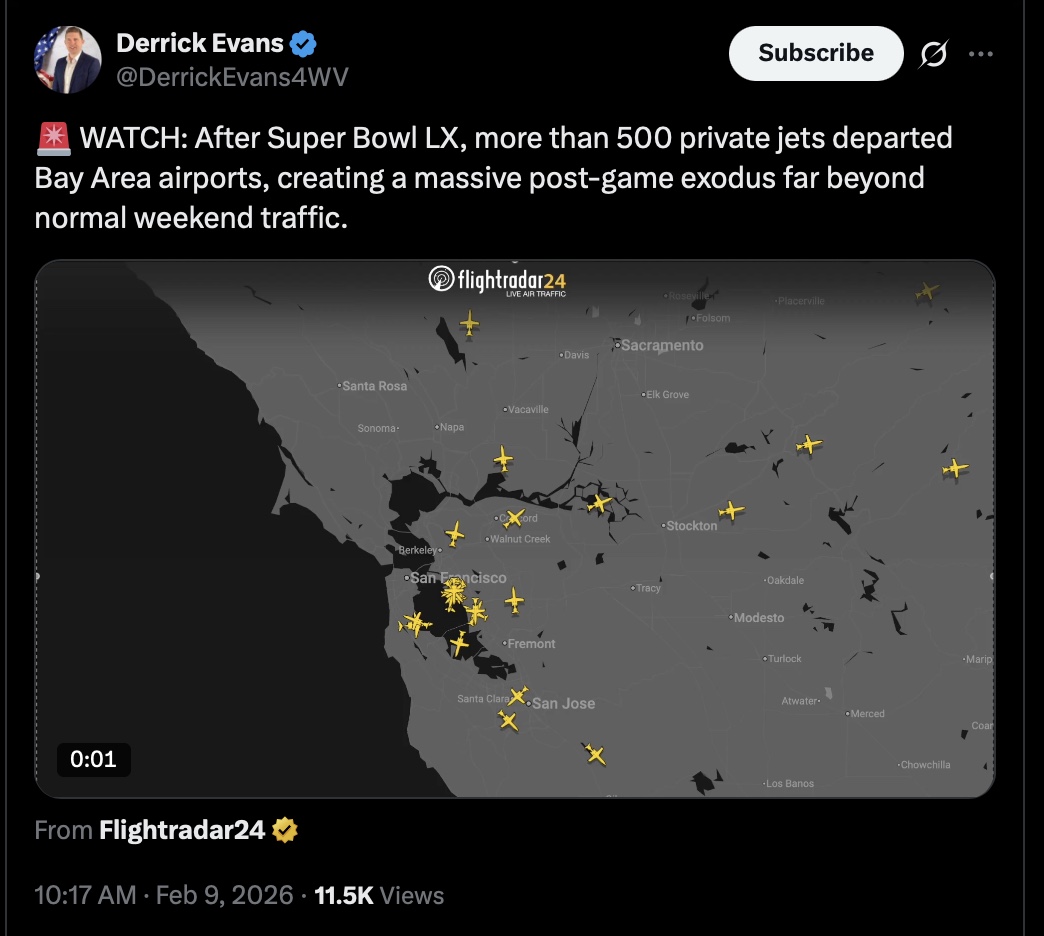The image size is (1044, 936).
Task: Open Derrick Evans profile picture
Action: tap(68, 60)
